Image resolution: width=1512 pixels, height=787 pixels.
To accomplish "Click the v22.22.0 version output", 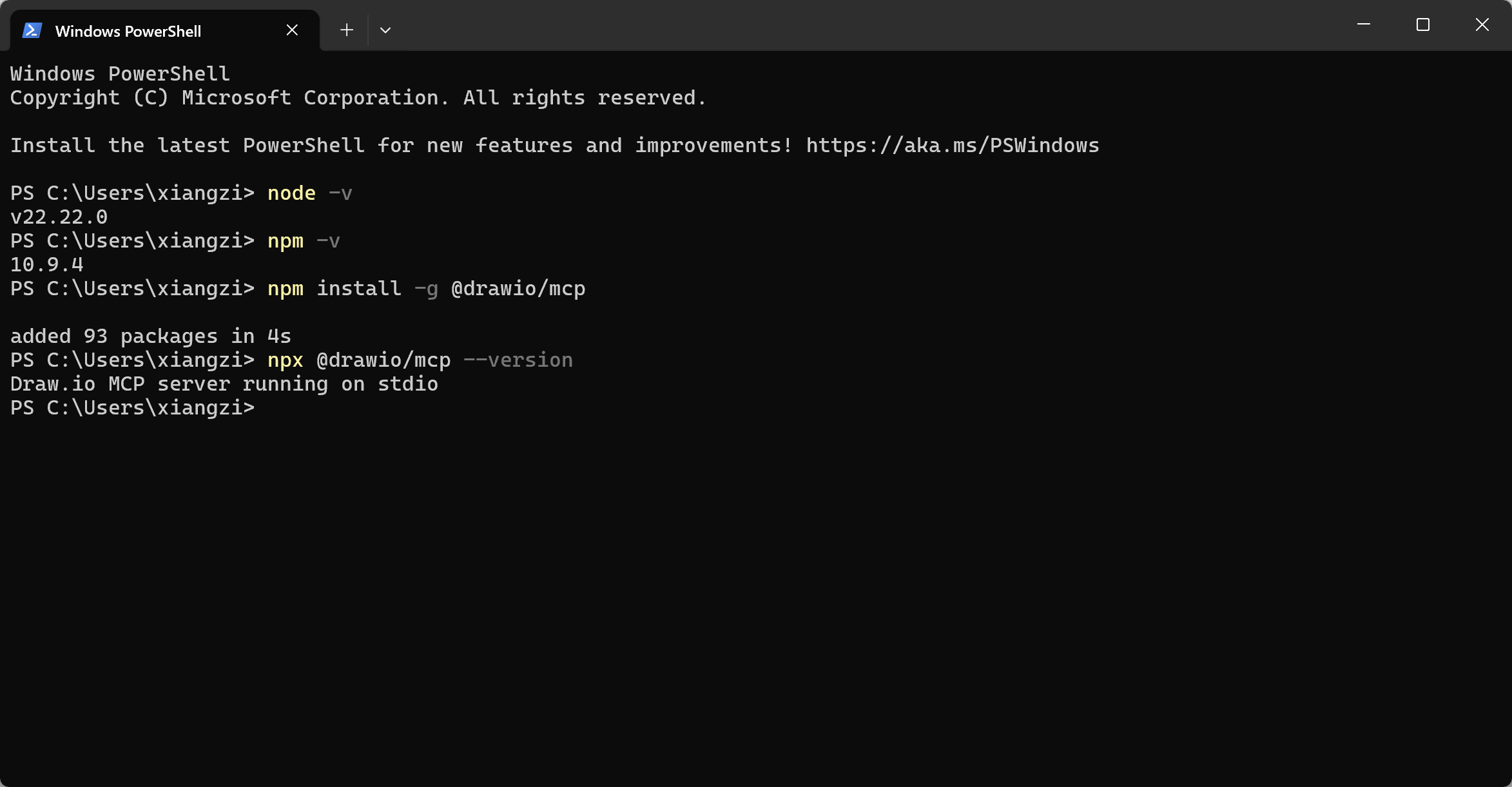I will click(59, 217).
